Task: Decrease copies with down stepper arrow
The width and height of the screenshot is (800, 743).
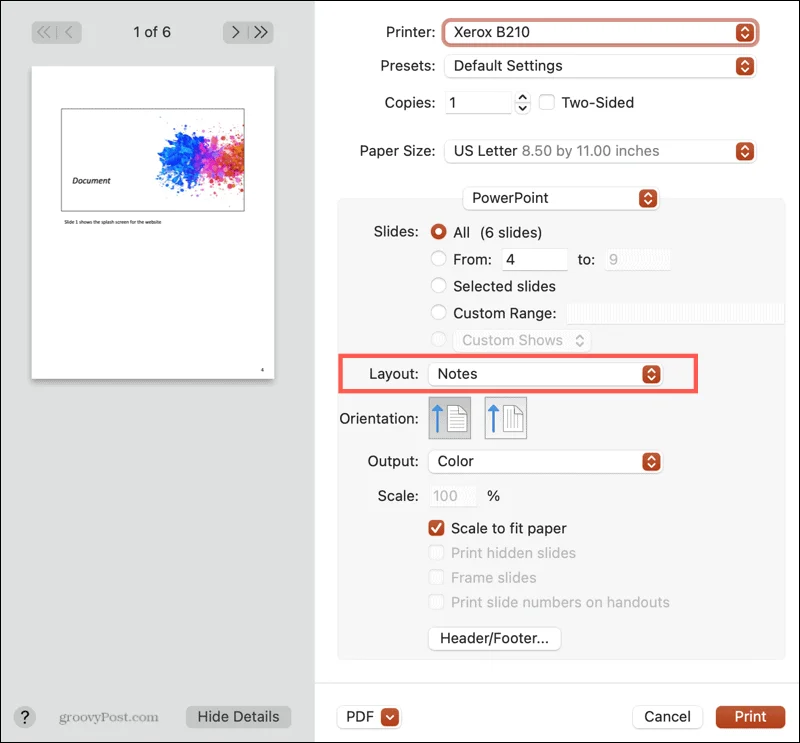Action: [522, 108]
